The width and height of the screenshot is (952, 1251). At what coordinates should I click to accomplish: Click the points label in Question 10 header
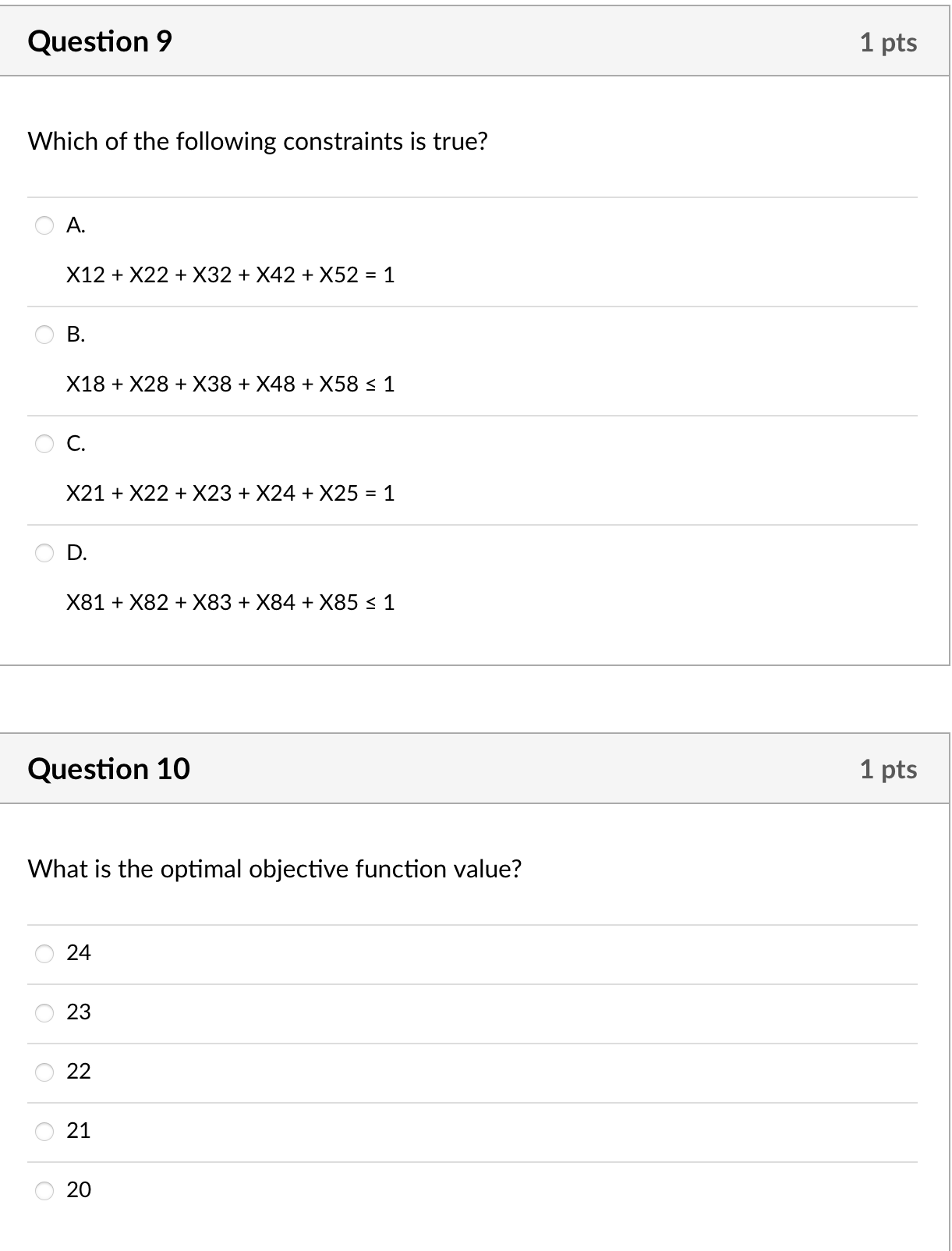(888, 769)
